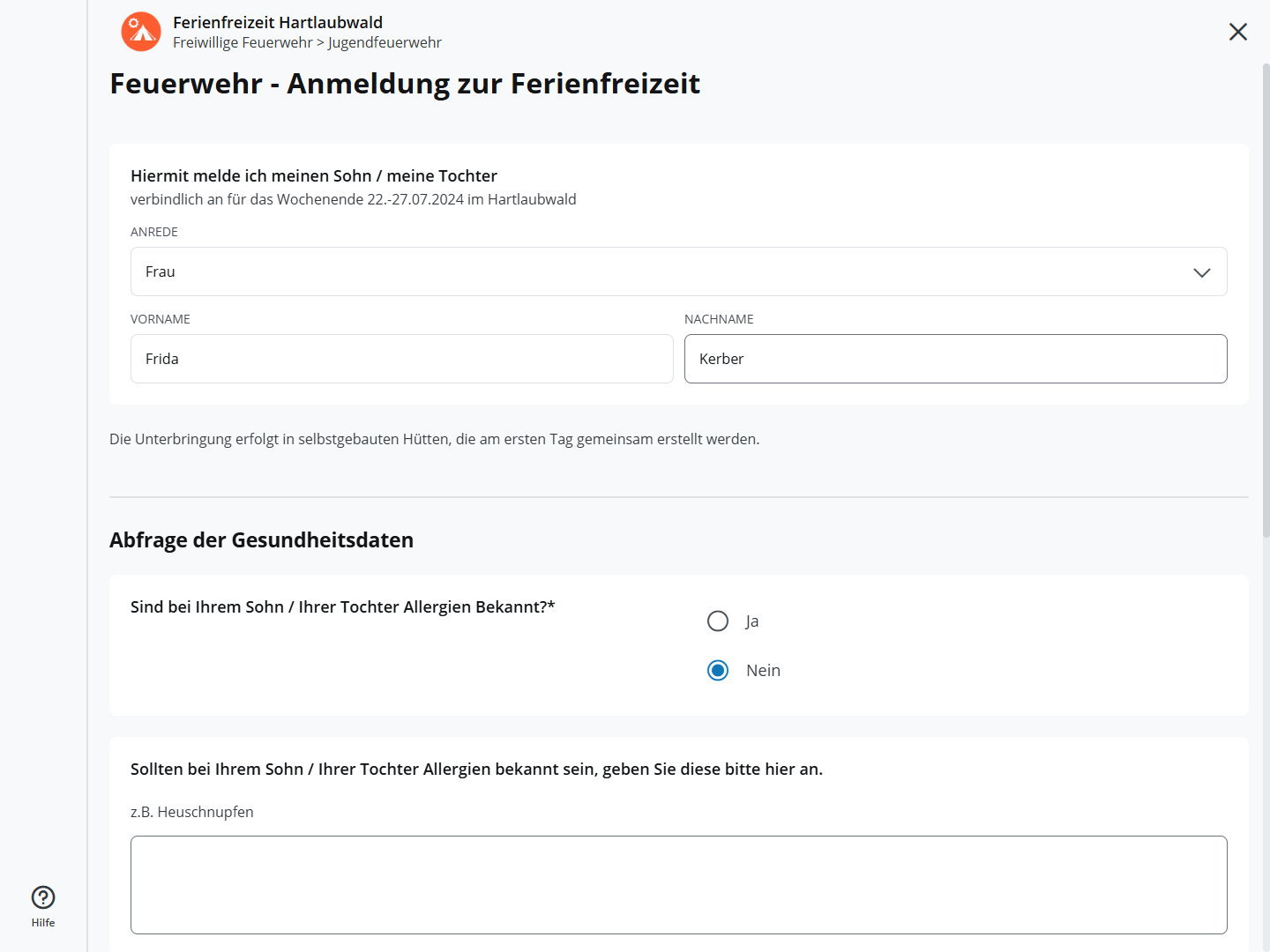This screenshot has width=1270, height=952.
Task: Click the ANREDE field label
Action: 154,232
